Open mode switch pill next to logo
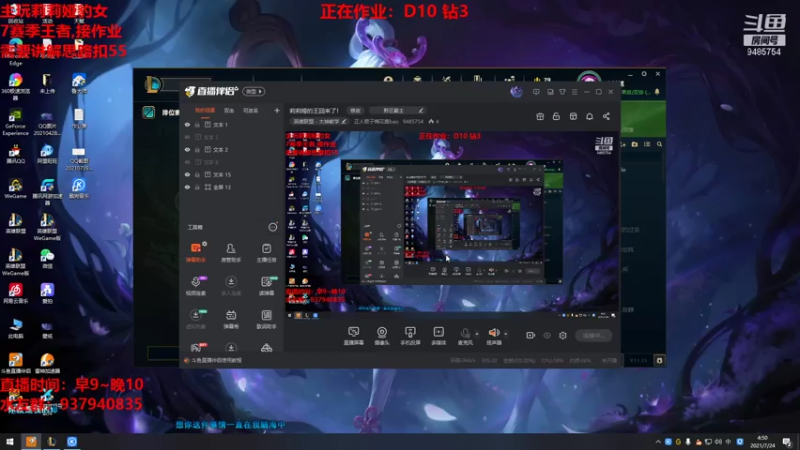The height and width of the screenshot is (450, 800). tap(254, 91)
